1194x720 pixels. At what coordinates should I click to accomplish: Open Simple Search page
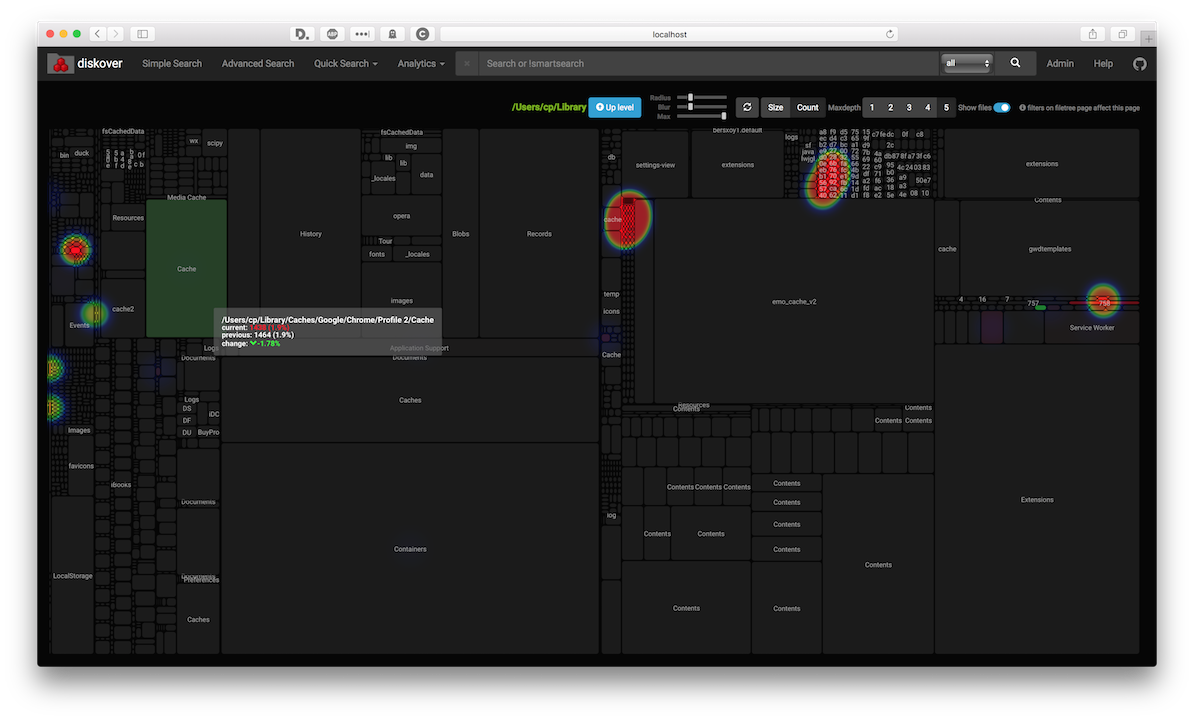172,64
